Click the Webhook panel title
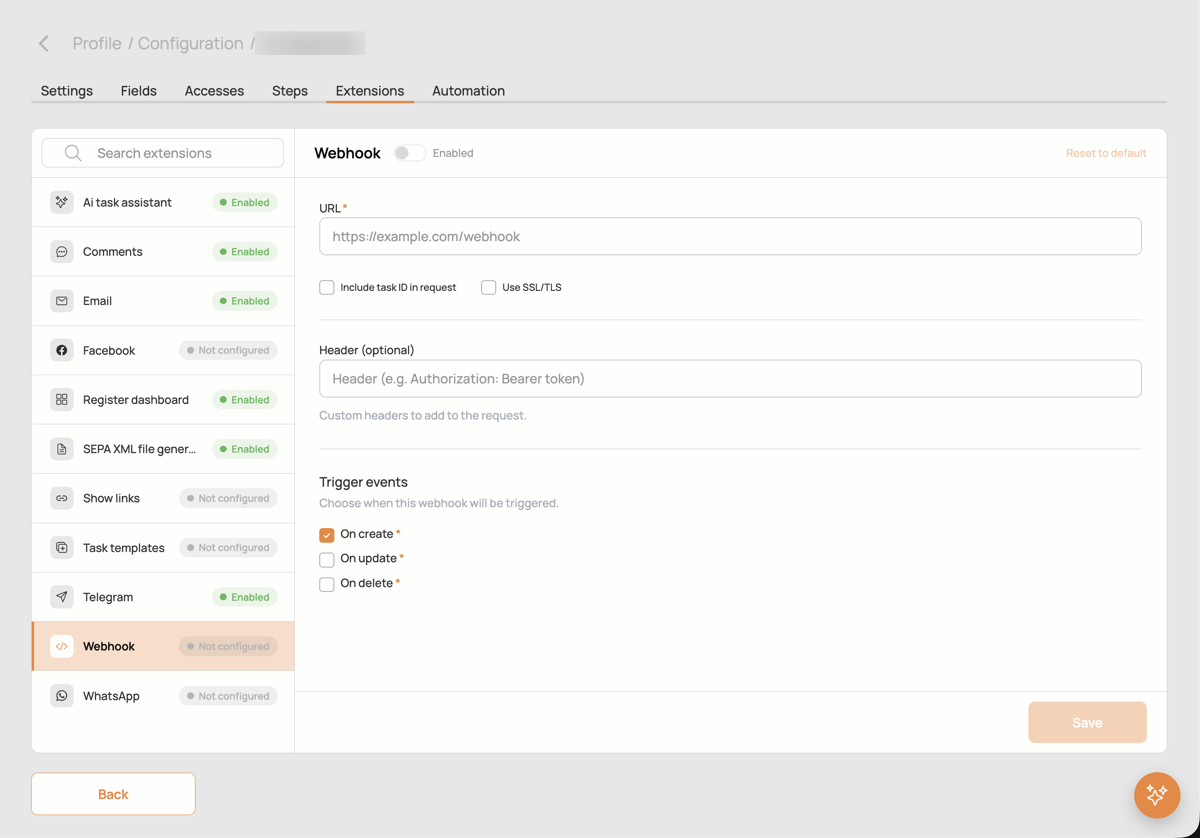 pyautogui.click(x=347, y=153)
